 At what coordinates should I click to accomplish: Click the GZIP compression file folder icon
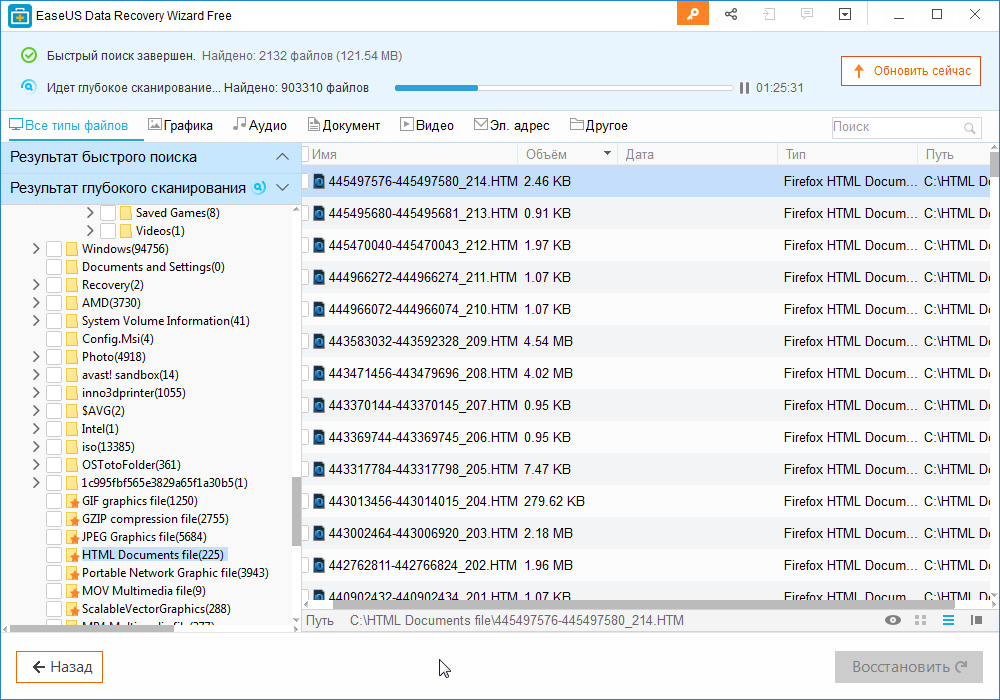72,519
